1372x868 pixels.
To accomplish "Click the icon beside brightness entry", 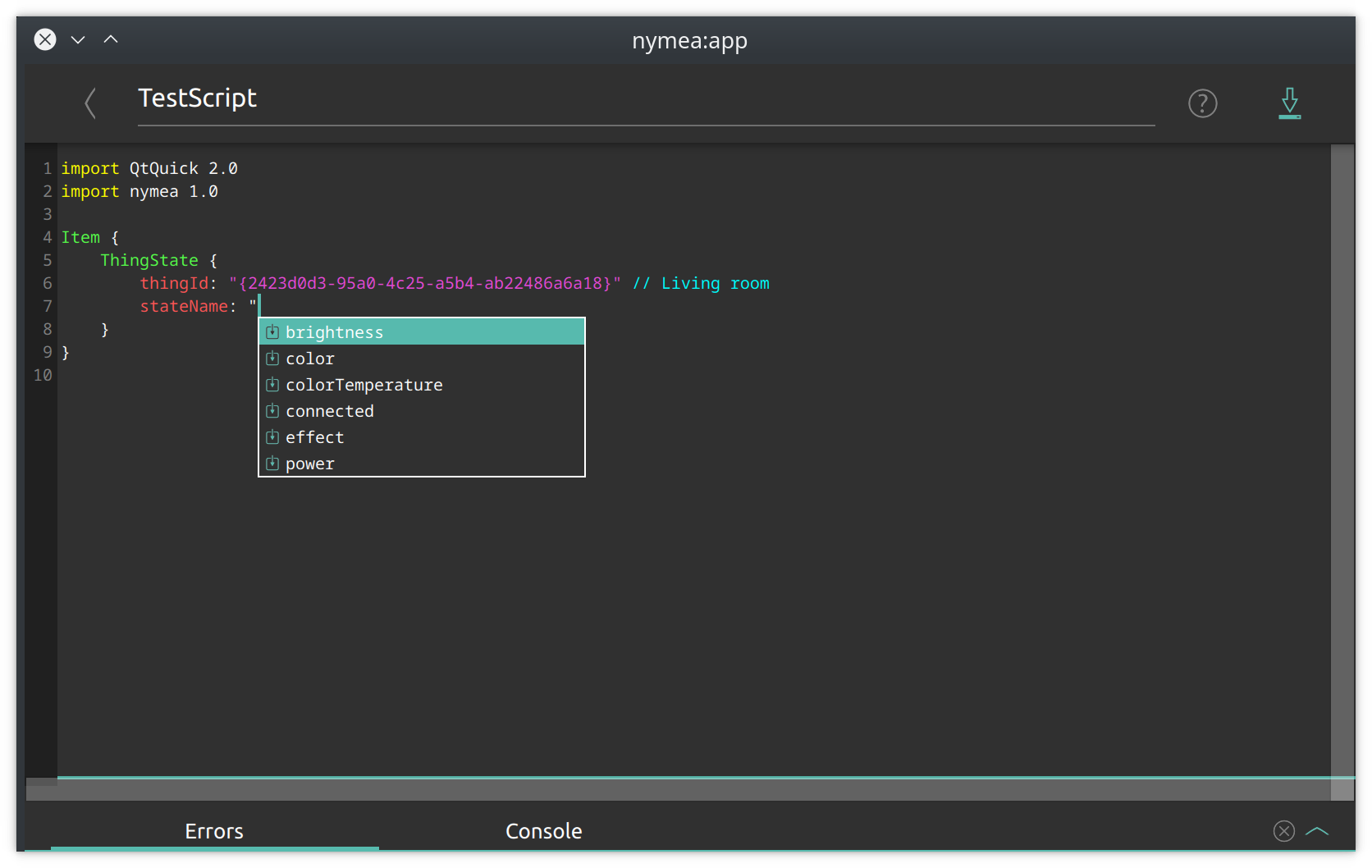I will [x=272, y=332].
